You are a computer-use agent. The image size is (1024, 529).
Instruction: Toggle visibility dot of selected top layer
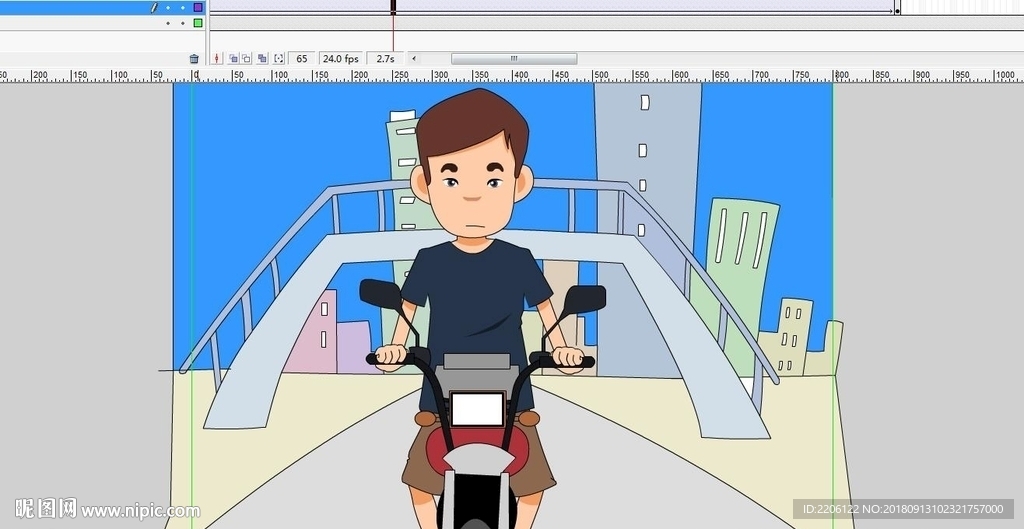point(168,8)
